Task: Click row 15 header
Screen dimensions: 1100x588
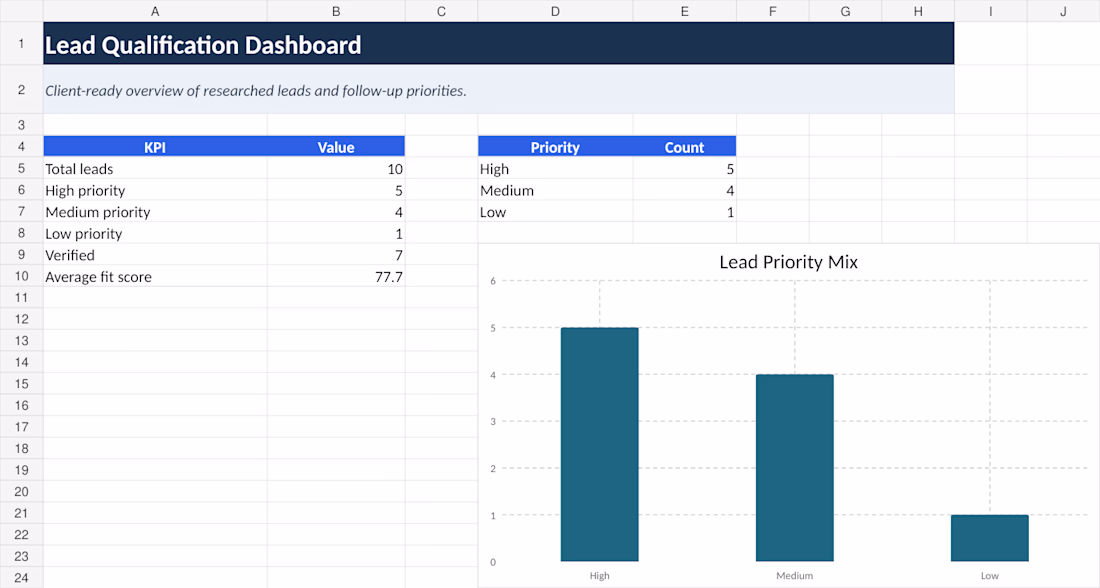Action: tap(21, 384)
